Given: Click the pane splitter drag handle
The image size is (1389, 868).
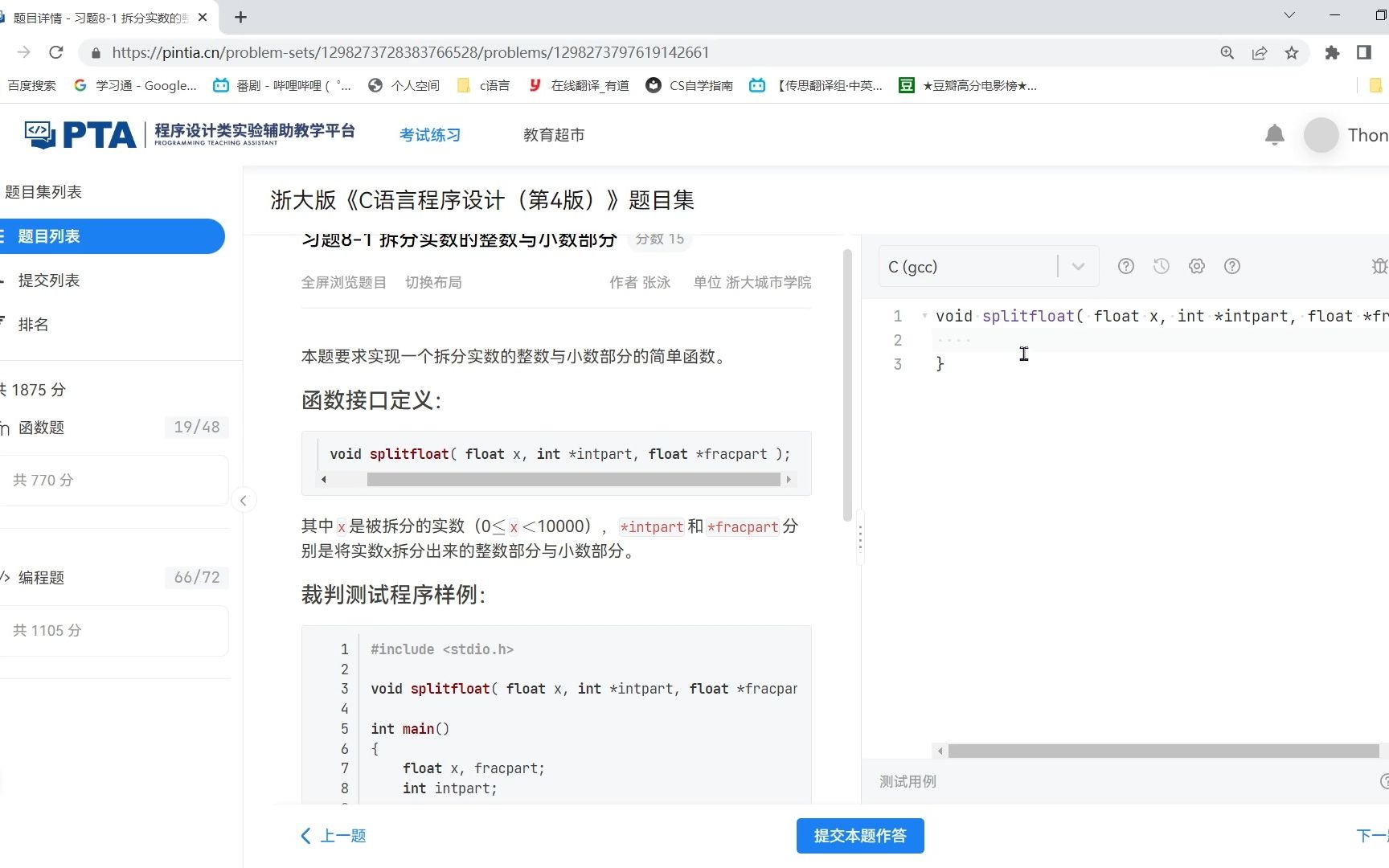Looking at the screenshot, I should 860,537.
